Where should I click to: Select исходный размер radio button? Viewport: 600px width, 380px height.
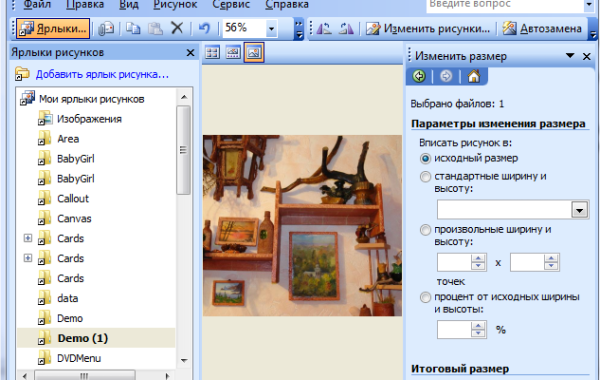click(425, 158)
